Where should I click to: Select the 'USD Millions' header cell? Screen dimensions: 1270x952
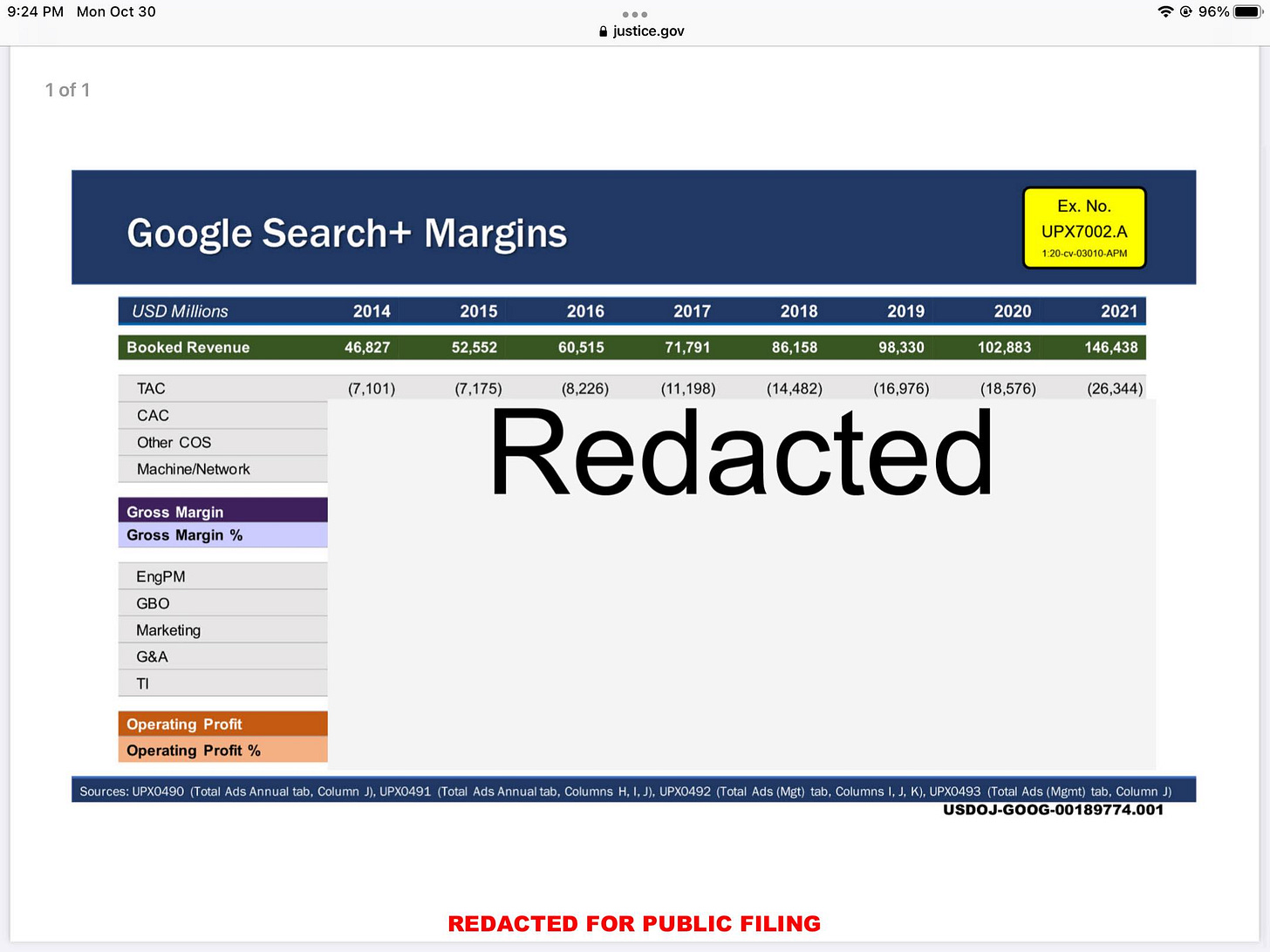180,311
